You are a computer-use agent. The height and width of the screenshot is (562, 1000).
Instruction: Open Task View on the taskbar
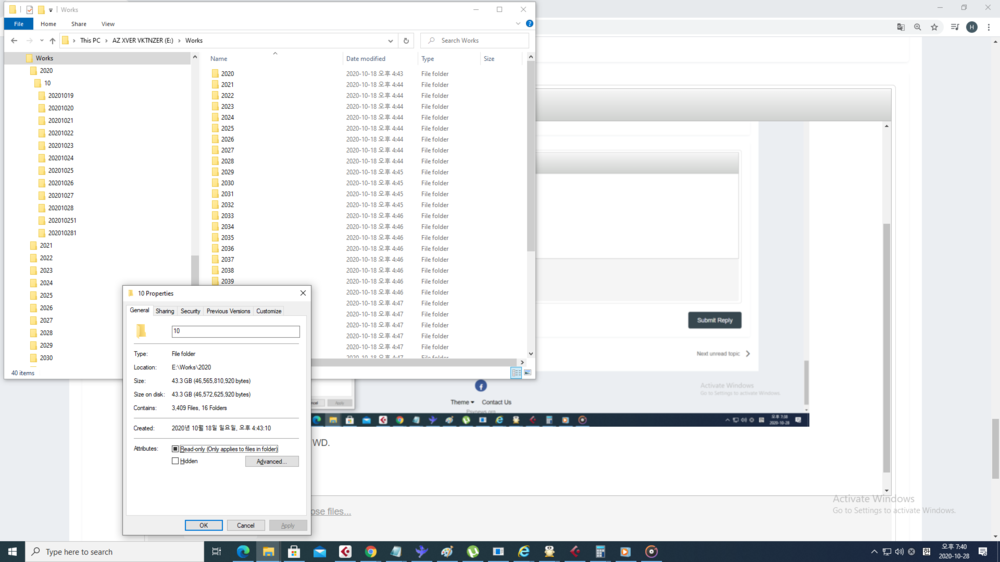pyautogui.click(x=217, y=551)
